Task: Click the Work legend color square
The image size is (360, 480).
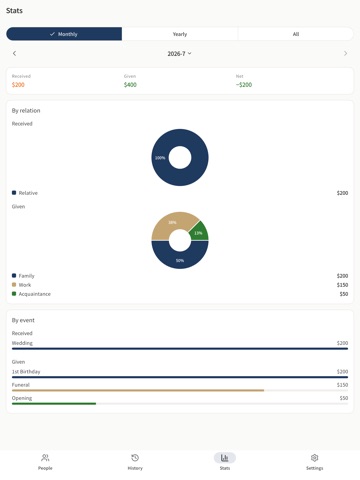Action: [x=14, y=285]
